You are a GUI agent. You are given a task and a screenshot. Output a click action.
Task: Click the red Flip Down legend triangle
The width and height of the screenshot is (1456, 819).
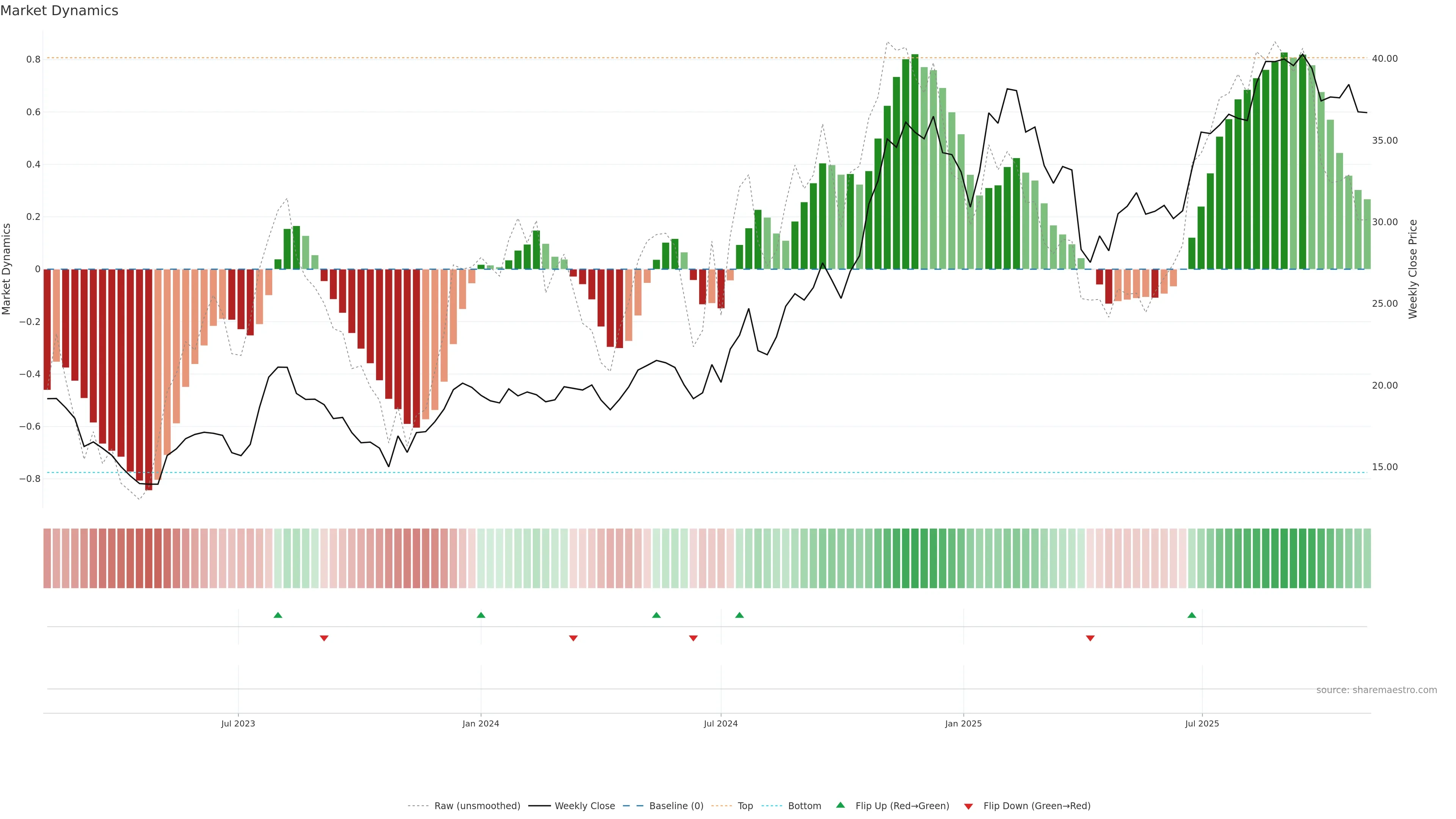[968, 806]
